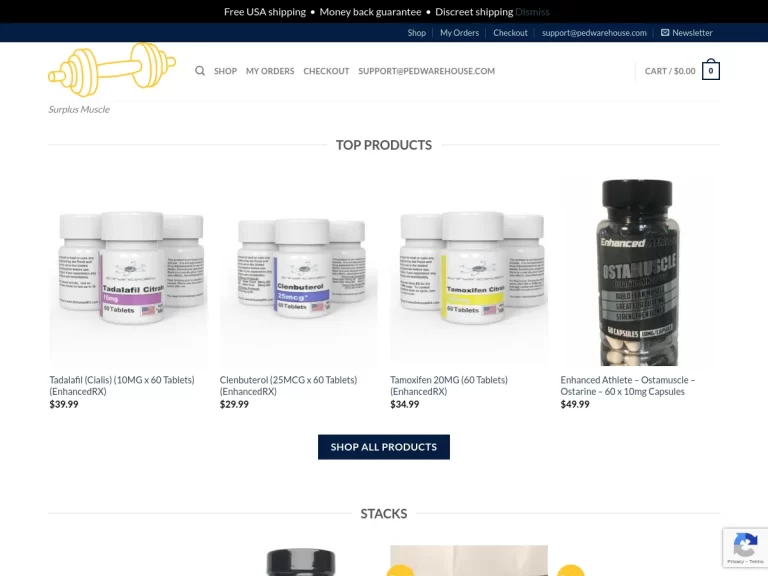Click the Newsletter envelope icon
This screenshot has height=576, width=768.
point(665,33)
